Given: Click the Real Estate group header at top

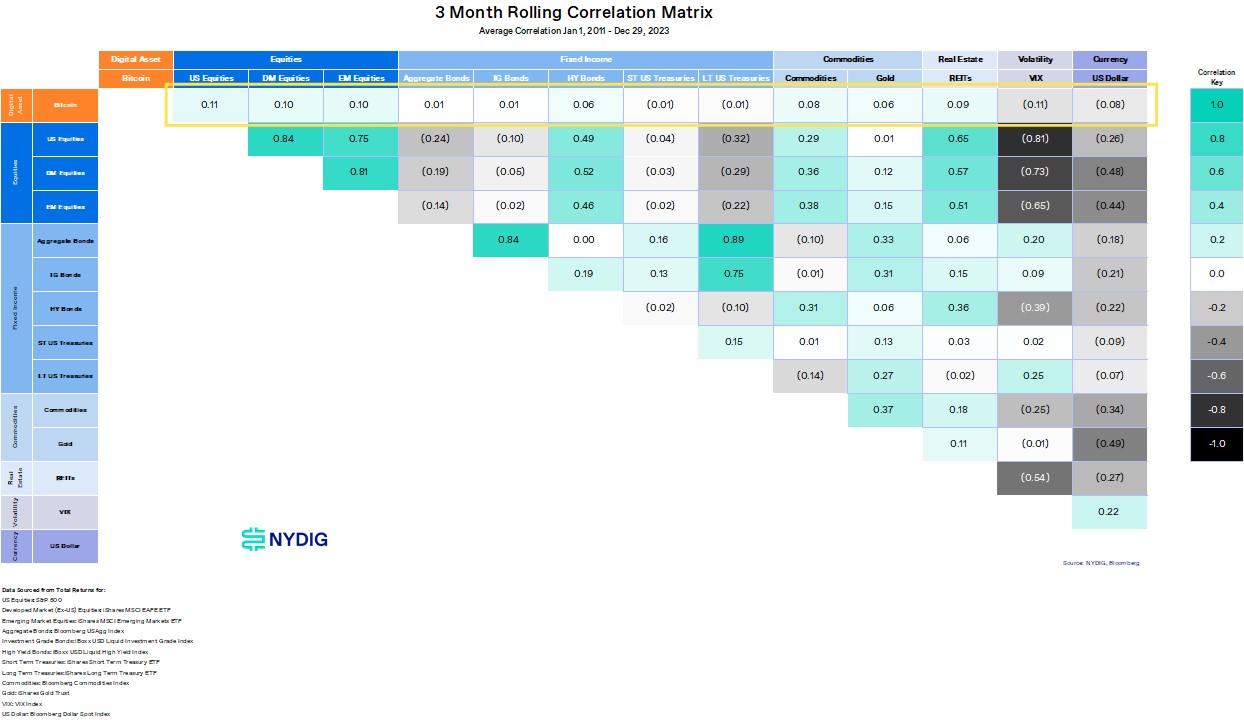Looking at the screenshot, I should pyautogui.click(x=960, y=59).
